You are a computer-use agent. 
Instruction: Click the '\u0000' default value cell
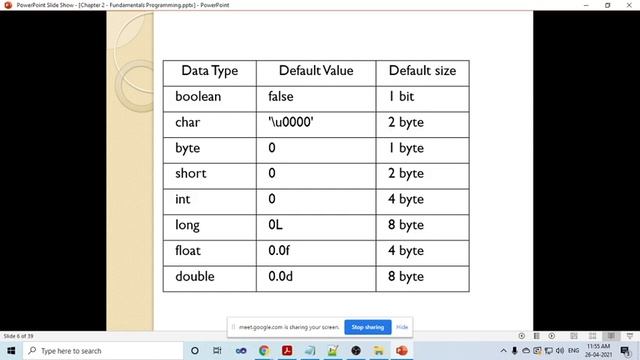pos(316,124)
